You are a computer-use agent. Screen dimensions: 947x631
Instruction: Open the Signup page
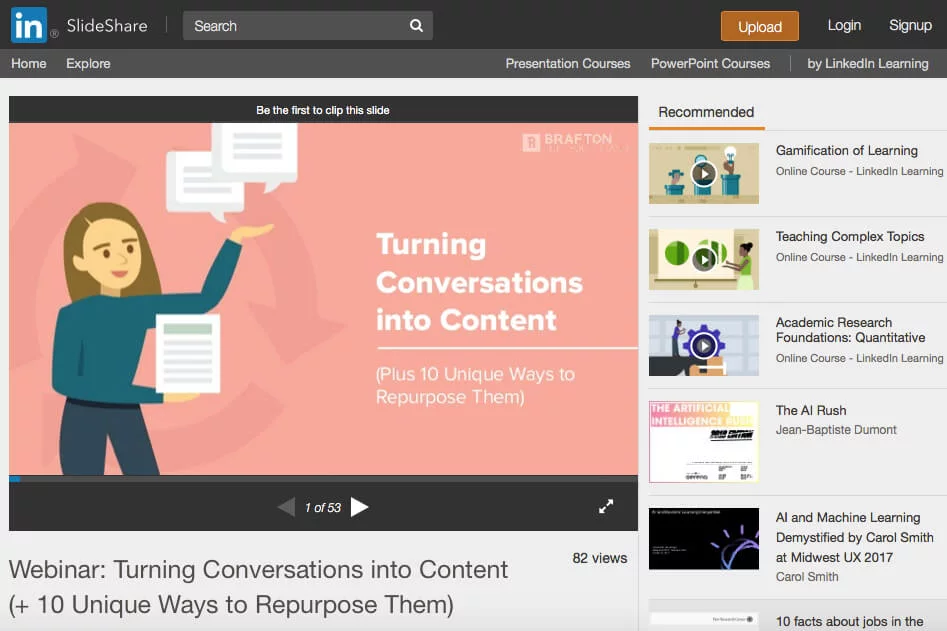click(x=910, y=25)
